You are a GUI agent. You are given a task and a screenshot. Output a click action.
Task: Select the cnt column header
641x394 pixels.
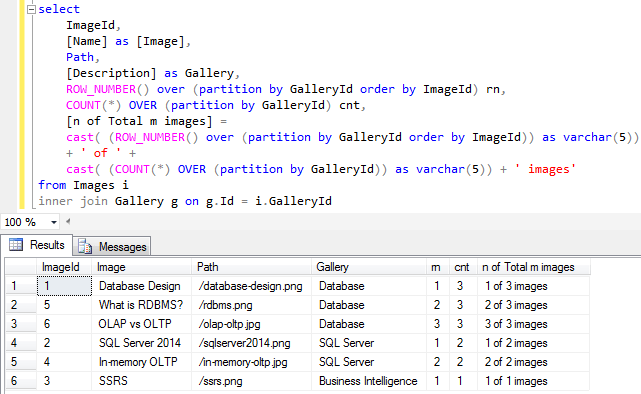tap(463, 267)
